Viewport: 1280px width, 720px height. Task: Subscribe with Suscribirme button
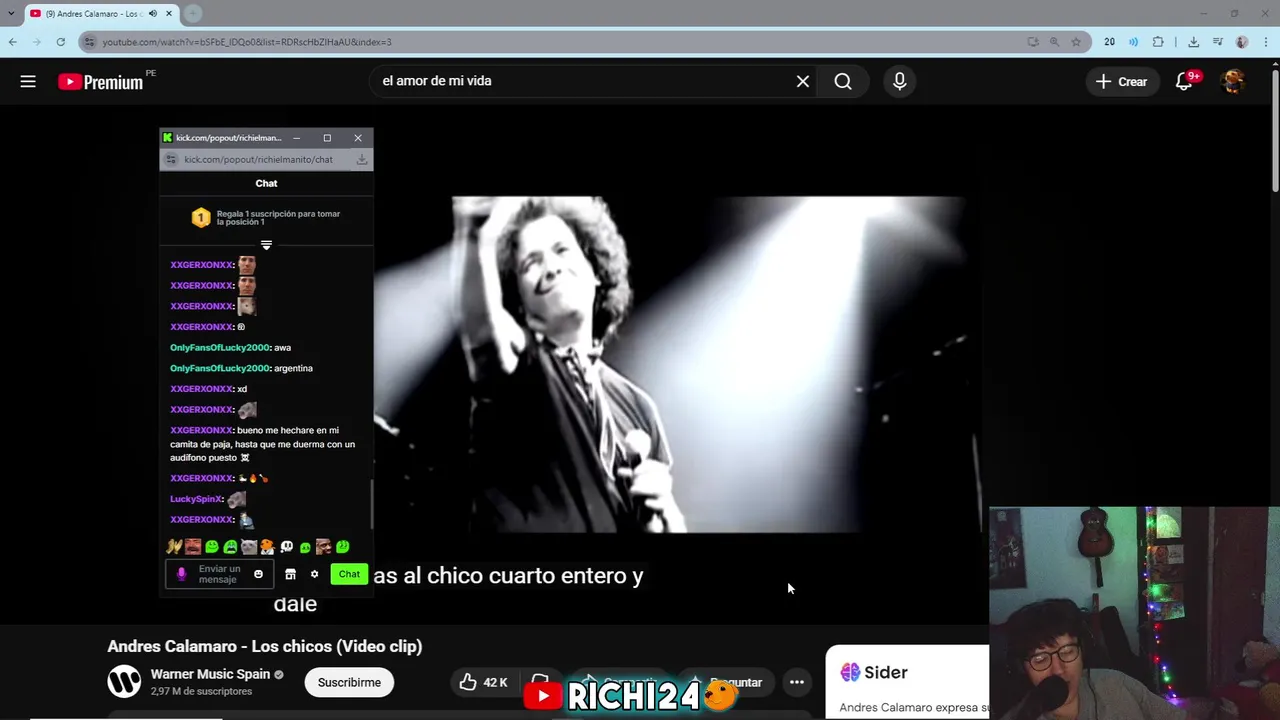pos(349,682)
